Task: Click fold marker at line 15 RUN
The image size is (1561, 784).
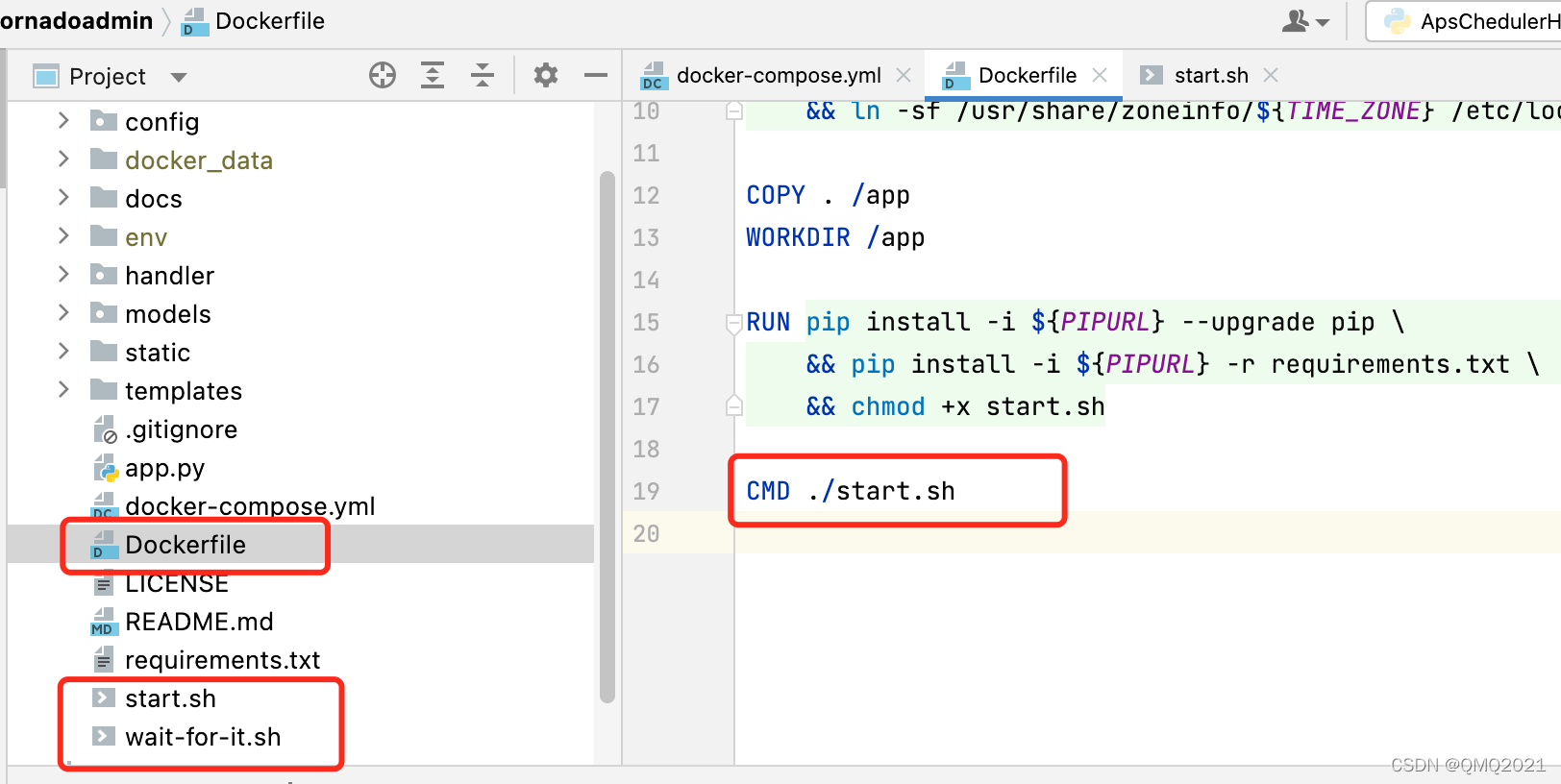Action: tap(734, 323)
